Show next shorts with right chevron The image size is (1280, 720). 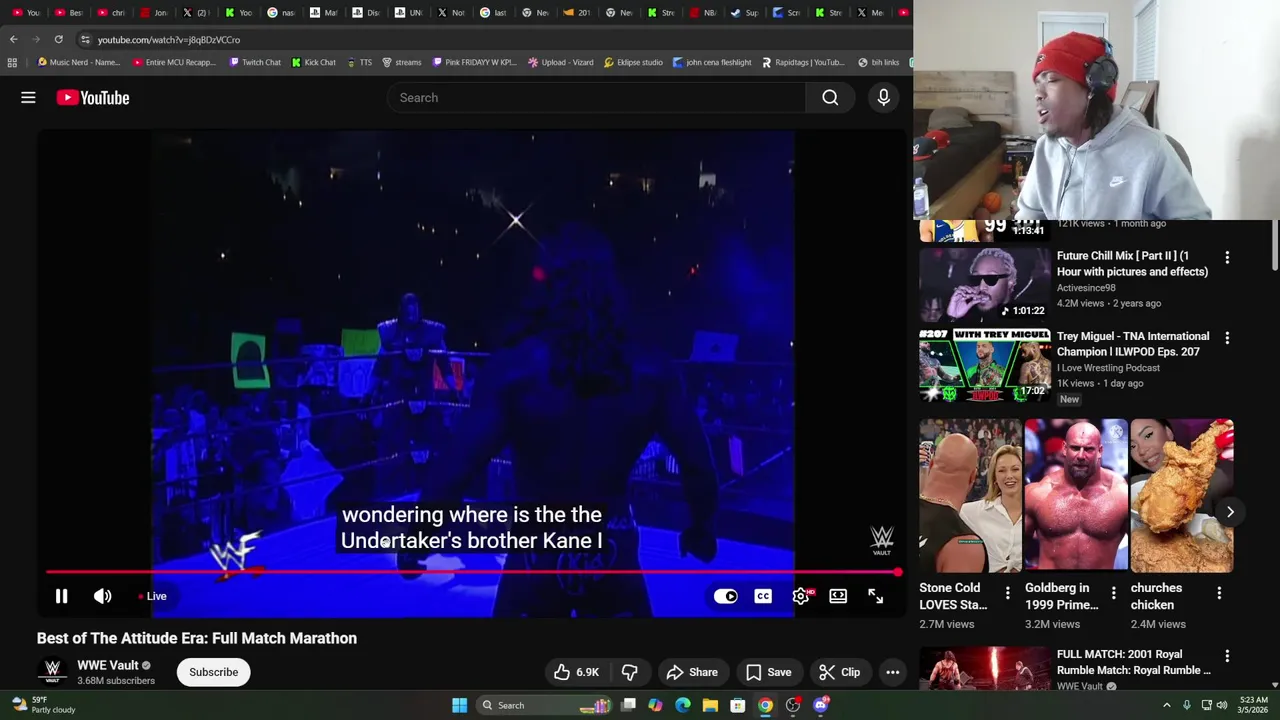(x=1230, y=512)
